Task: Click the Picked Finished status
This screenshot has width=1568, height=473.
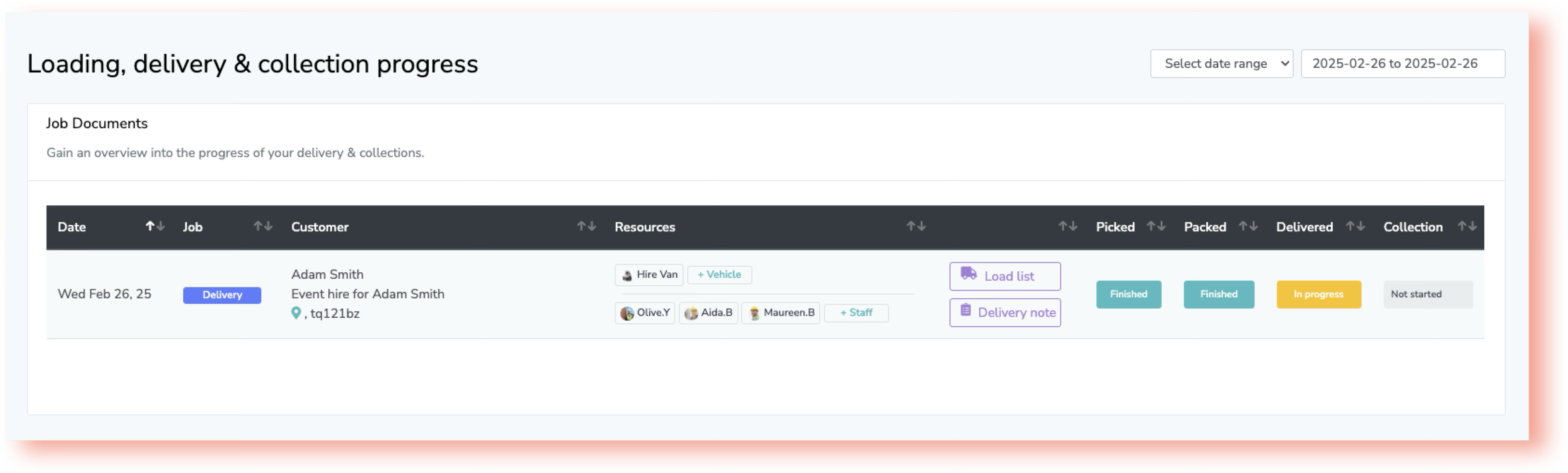Action: point(1129,294)
